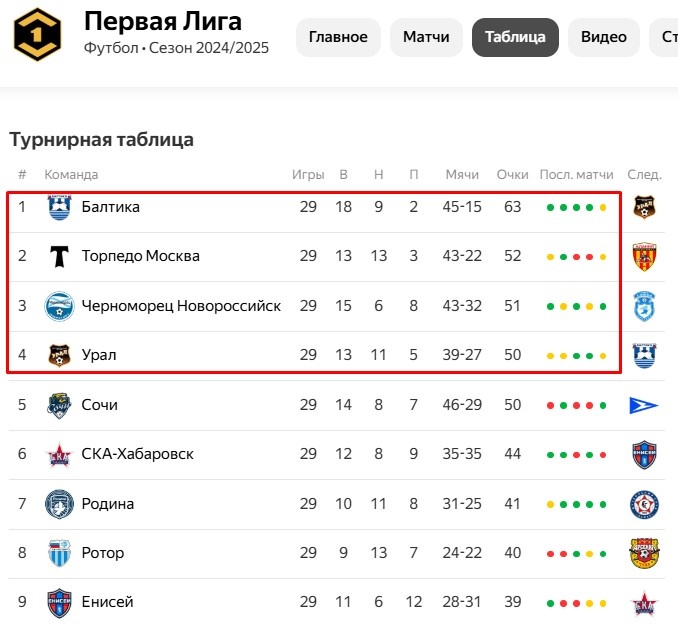Click the Торпедо Москва team crest
This screenshot has height=625, width=678.
[59, 256]
